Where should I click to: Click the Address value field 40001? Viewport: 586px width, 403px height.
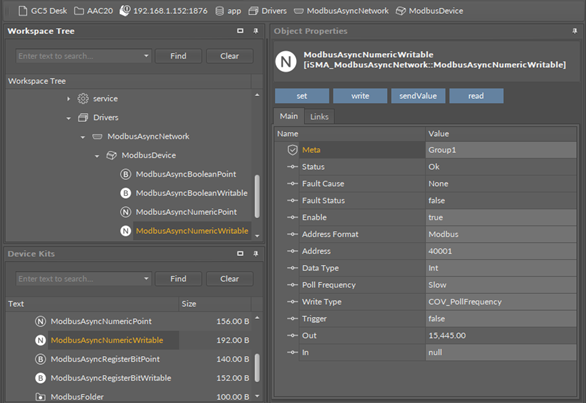tap(501, 251)
